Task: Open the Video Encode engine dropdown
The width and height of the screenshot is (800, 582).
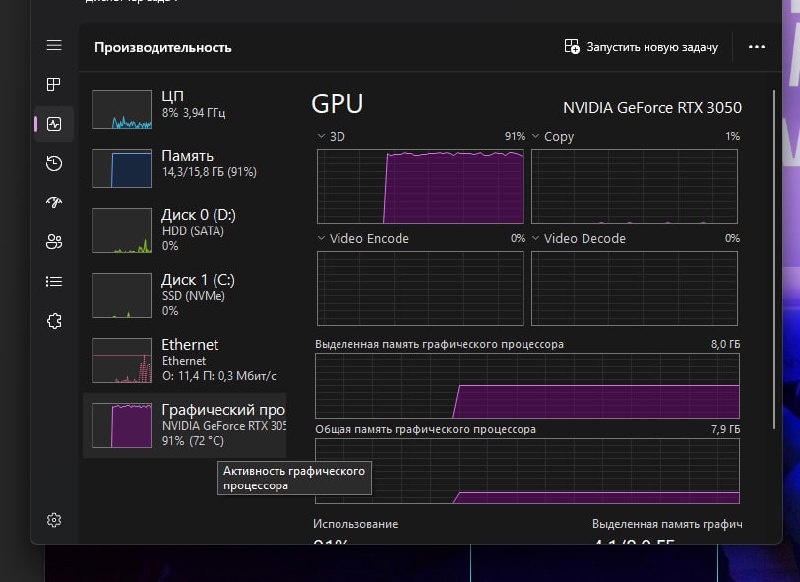Action: coord(321,238)
